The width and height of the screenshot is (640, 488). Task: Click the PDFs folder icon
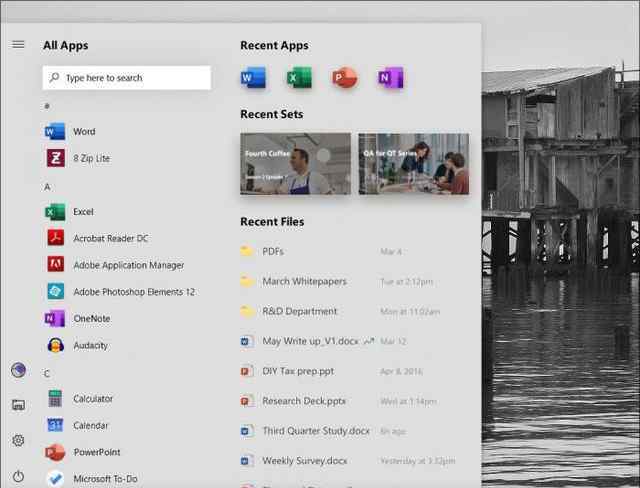[247, 251]
